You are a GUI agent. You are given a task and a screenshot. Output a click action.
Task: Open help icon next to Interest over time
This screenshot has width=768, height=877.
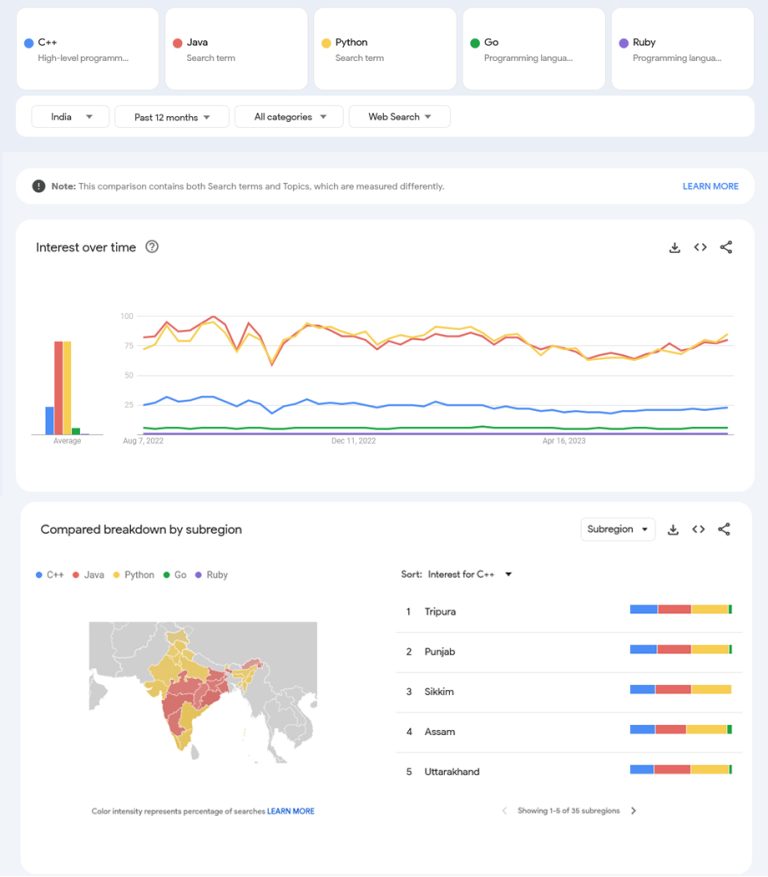(x=152, y=247)
